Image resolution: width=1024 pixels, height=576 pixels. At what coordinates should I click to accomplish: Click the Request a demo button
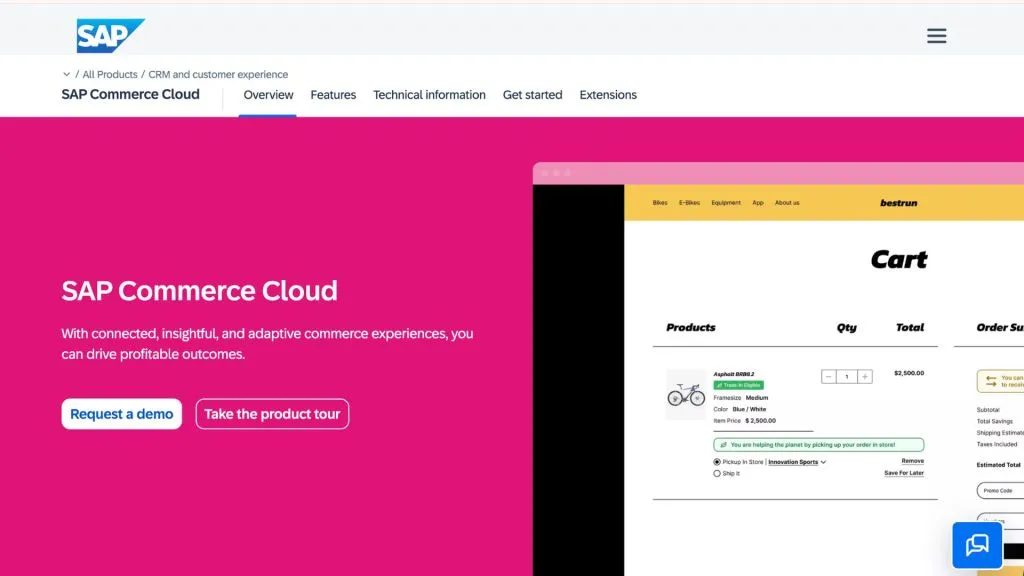[121, 414]
